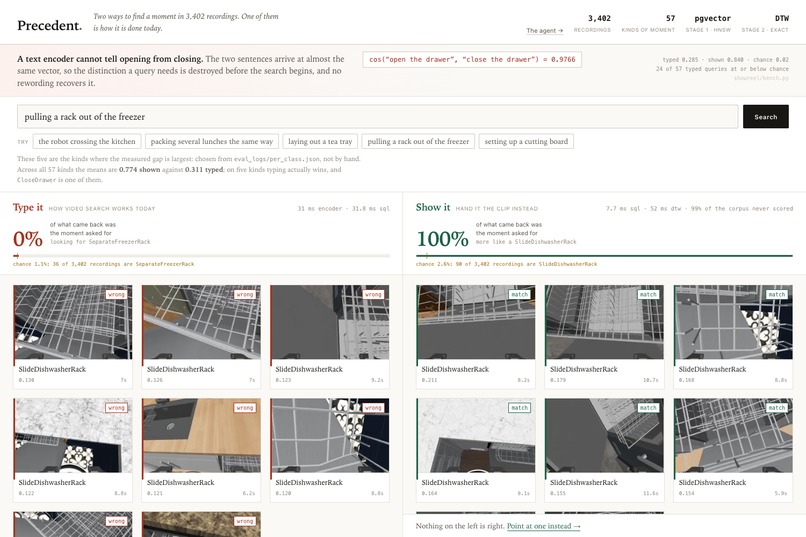The image size is (806, 537).
Task: Open the wrong result card scored 0.126
Action: click(x=201, y=336)
